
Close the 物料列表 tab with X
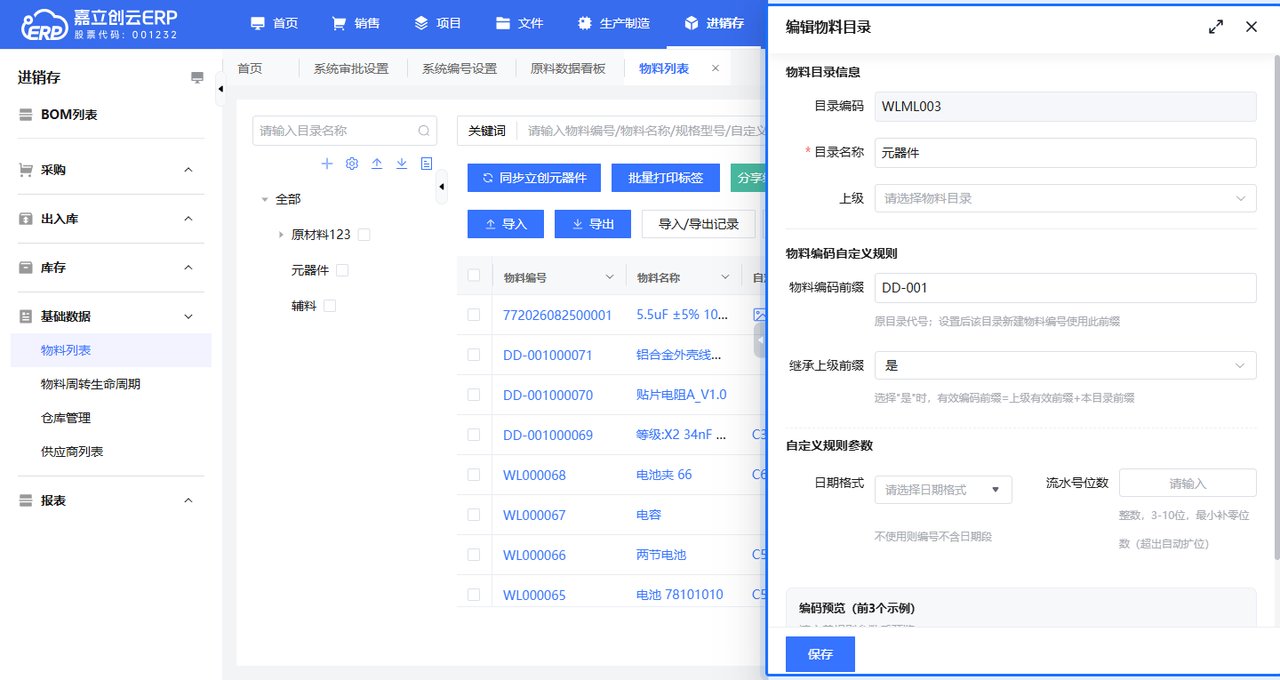[715, 68]
